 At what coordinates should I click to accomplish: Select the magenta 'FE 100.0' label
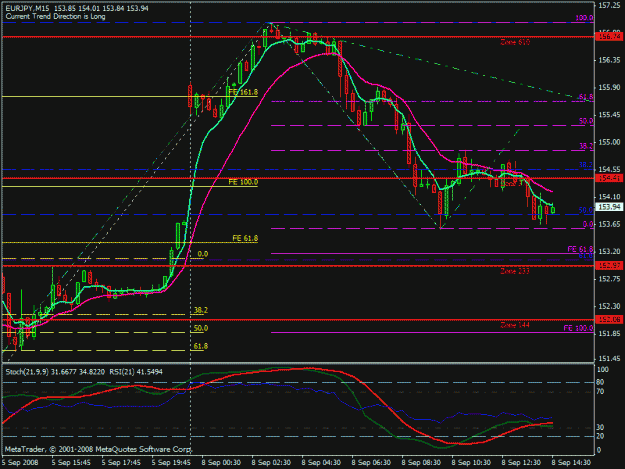click(578, 328)
